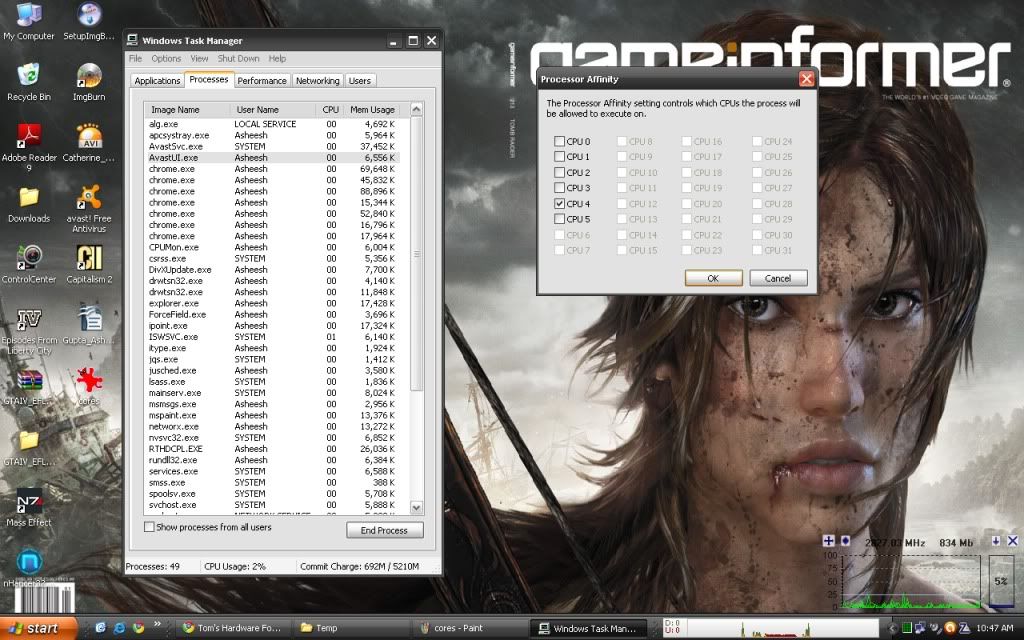This screenshot has height=640, width=1024.
Task: Select the mspaint.exe process row
Action: point(272,415)
